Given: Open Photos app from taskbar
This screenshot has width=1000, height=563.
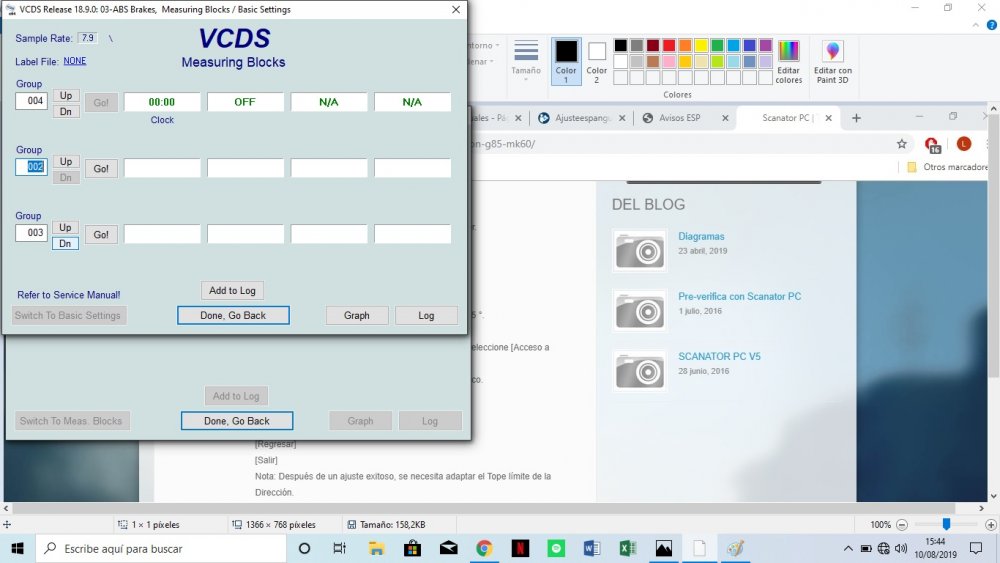Looking at the screenshot, I should coord(664,548).
